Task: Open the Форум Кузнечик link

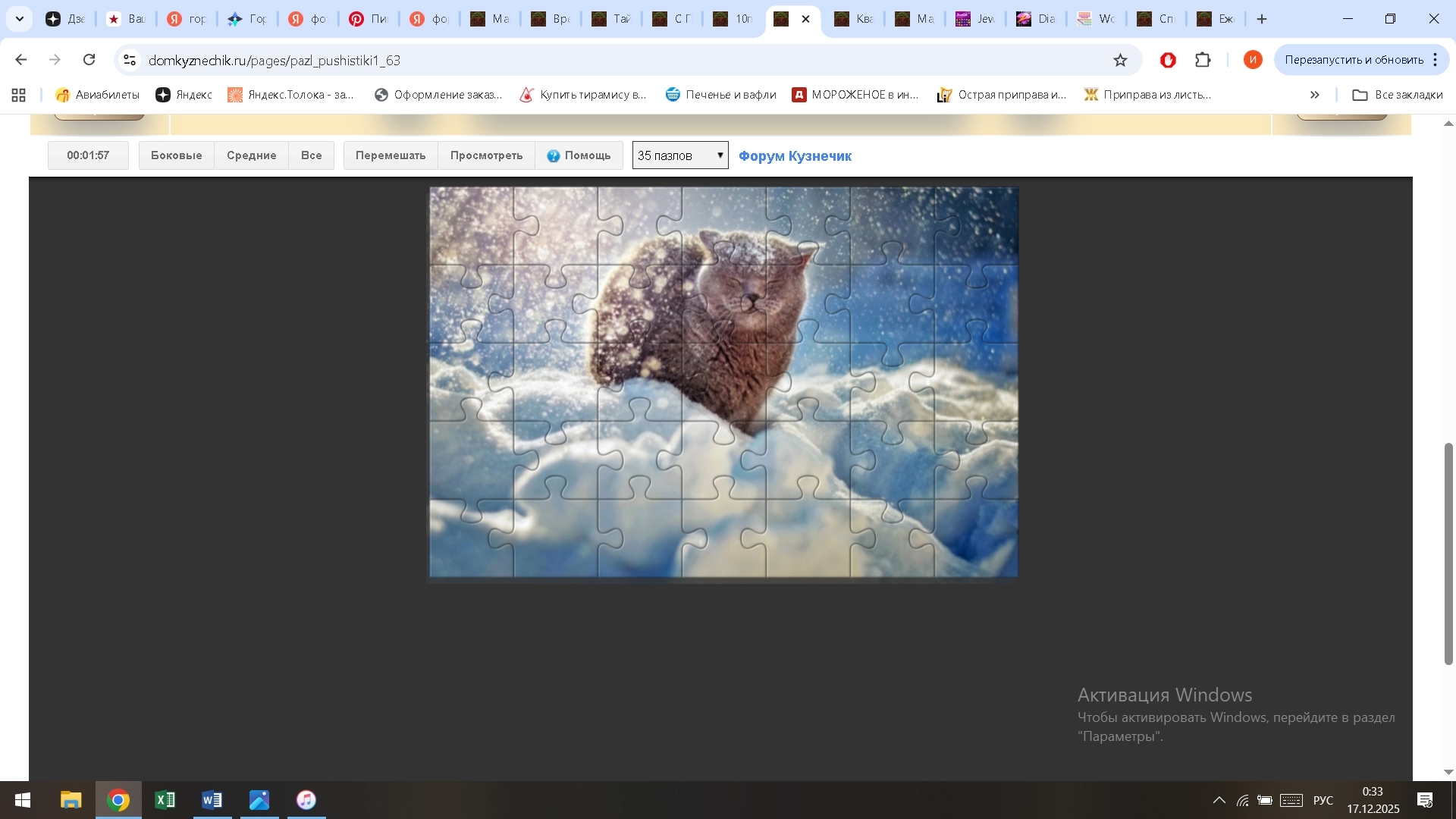Action: click(x=795, y=156)
